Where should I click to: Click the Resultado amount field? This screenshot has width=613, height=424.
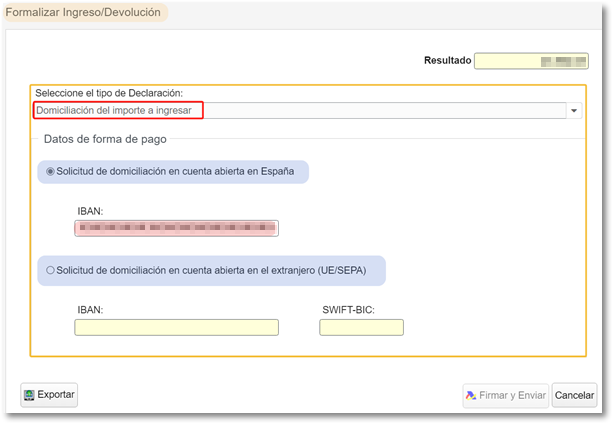coord(531,61)
